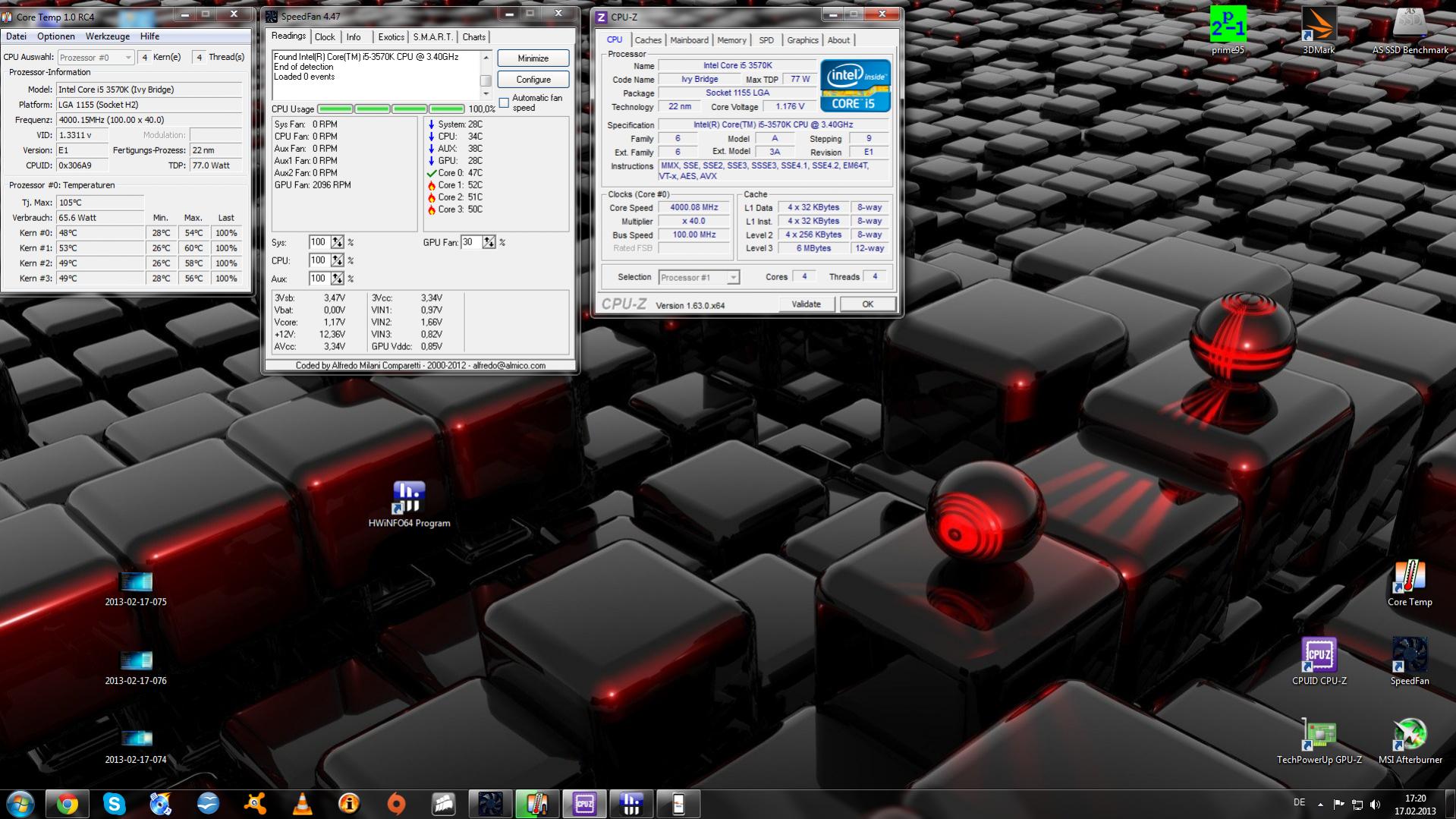Switch to the Charts tab in SpeedFan
Viewport: 1456px width, 819px height.
coord(474,37)
